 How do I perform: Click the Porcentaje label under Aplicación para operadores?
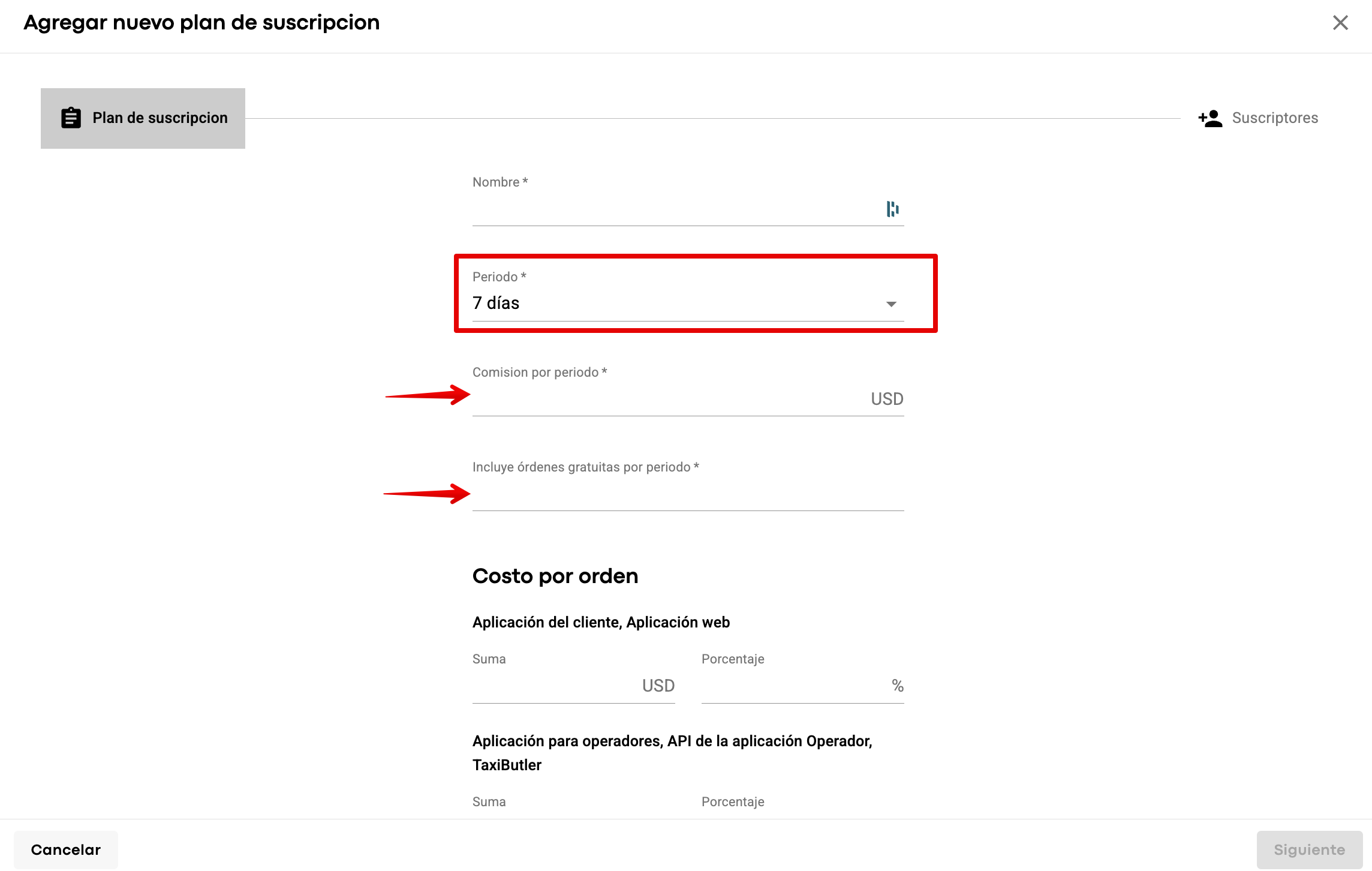tap(733, 802)
